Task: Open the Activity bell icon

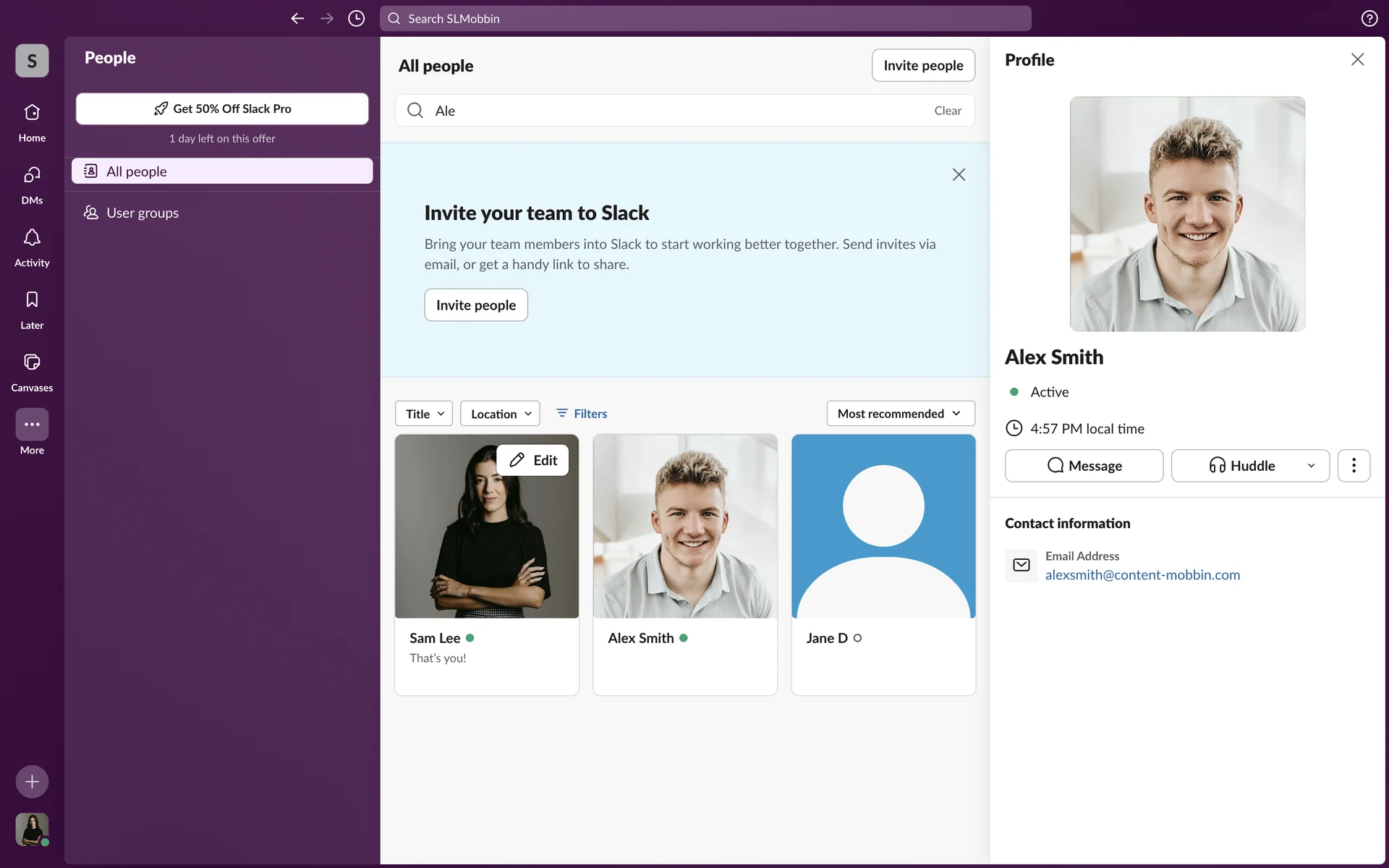Action: pyautogui.click(x=32, y=238)
